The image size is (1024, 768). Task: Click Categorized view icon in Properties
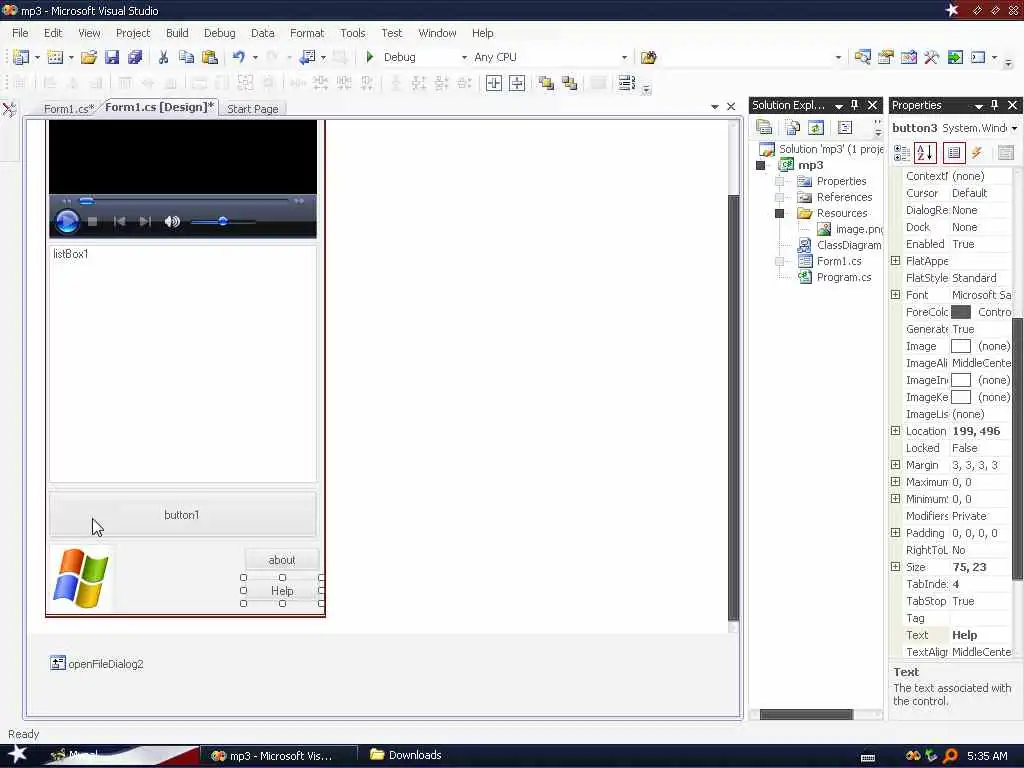point(902,153)
